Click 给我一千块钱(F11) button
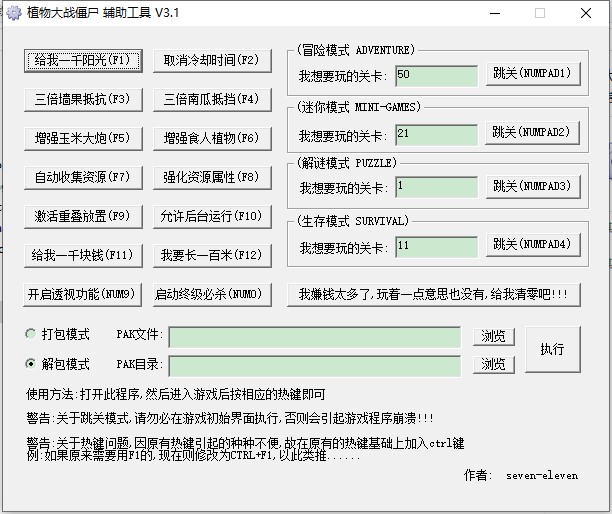This screenshot has width=612, height=514. 83,256
